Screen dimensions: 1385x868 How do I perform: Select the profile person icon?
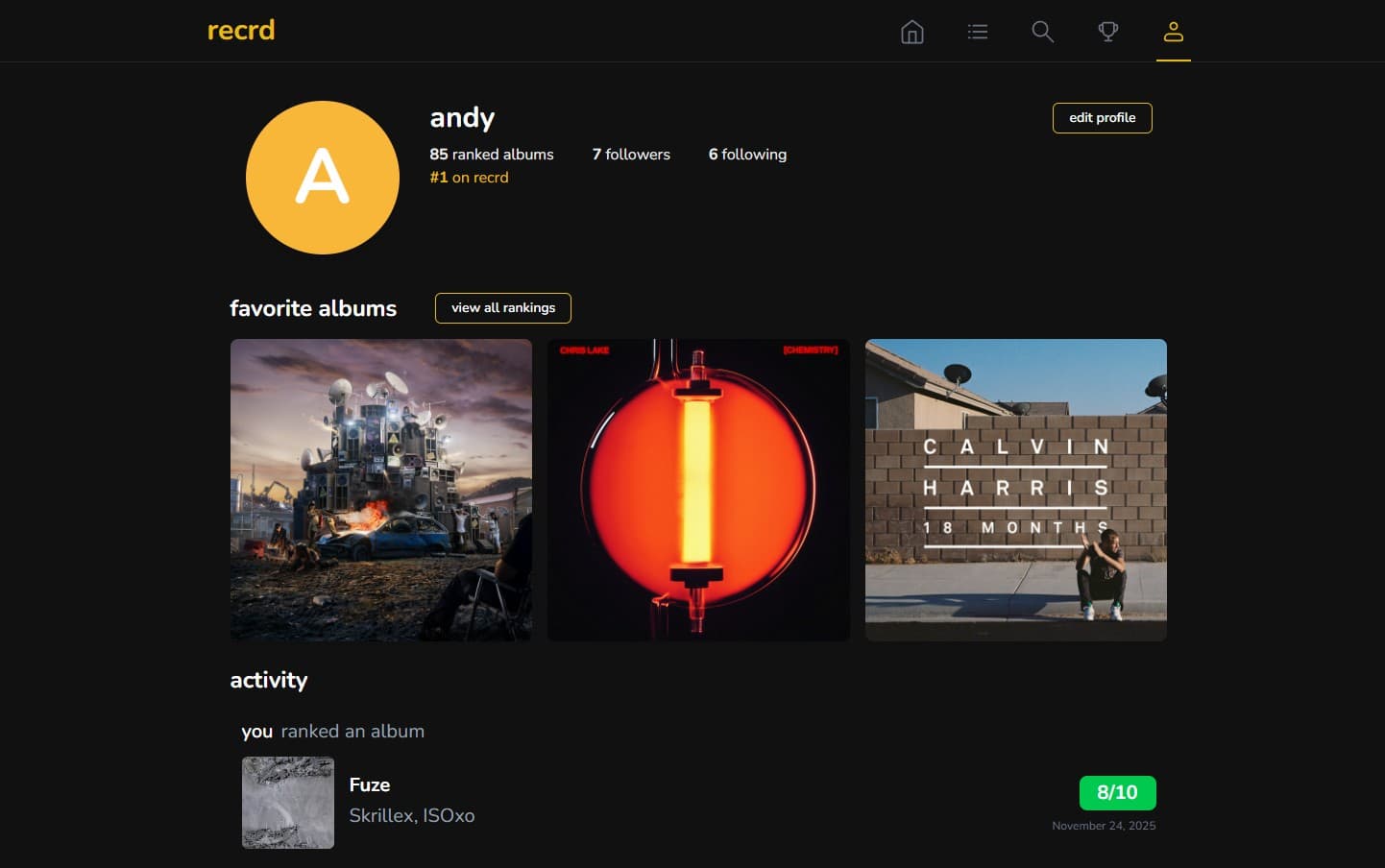point(1174,32)
